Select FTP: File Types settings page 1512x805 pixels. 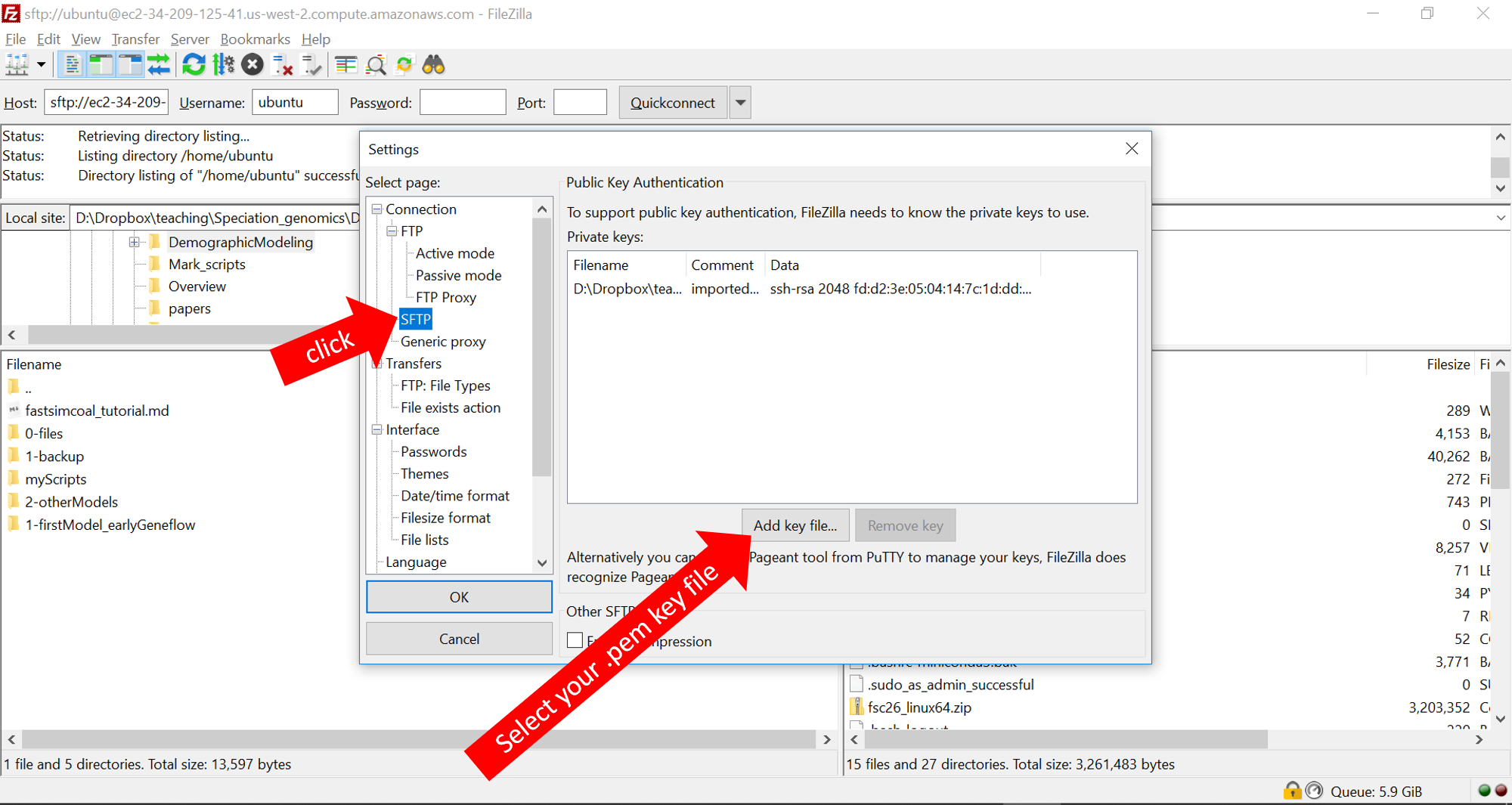point(445,385)
